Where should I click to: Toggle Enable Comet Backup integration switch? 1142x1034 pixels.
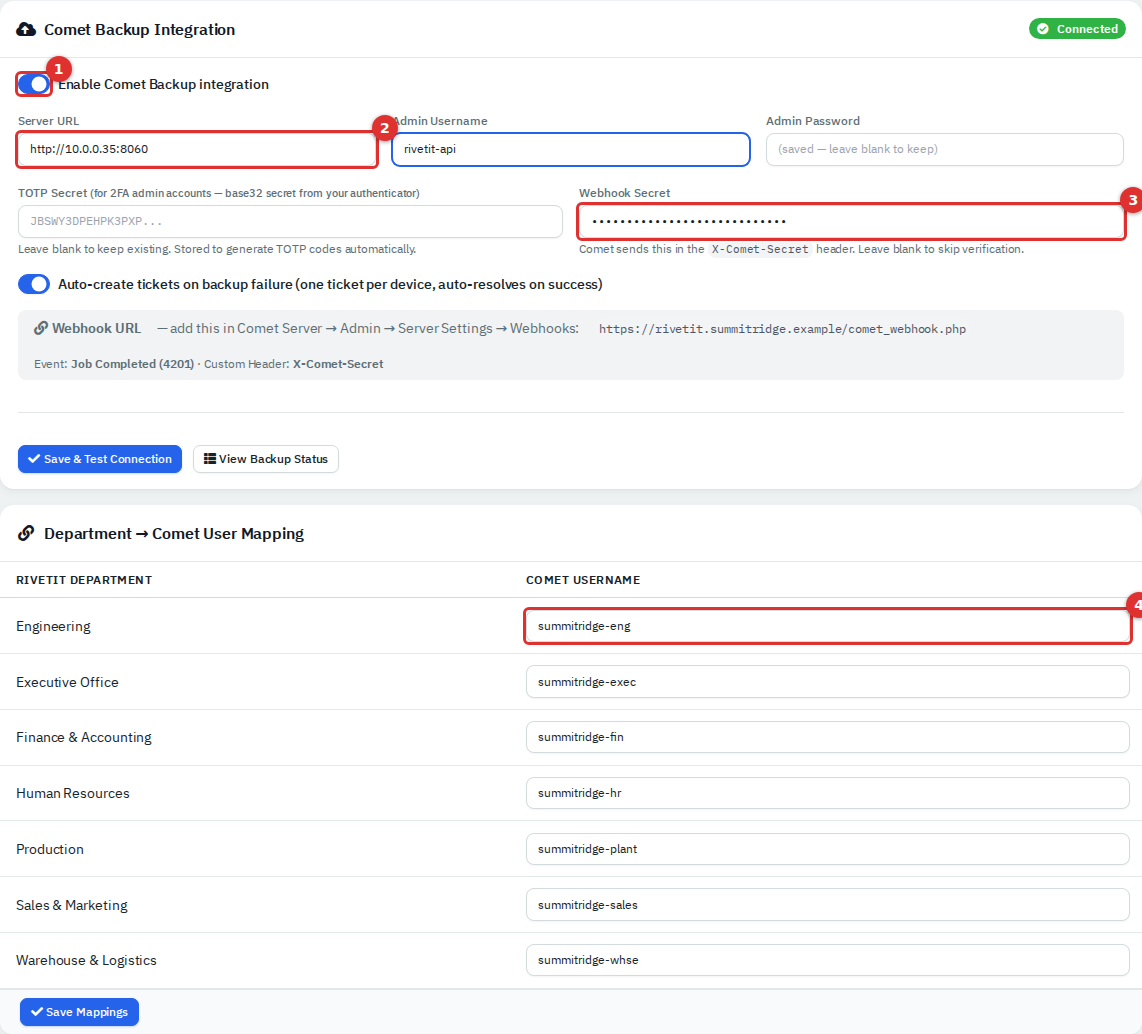pos(34,84)
